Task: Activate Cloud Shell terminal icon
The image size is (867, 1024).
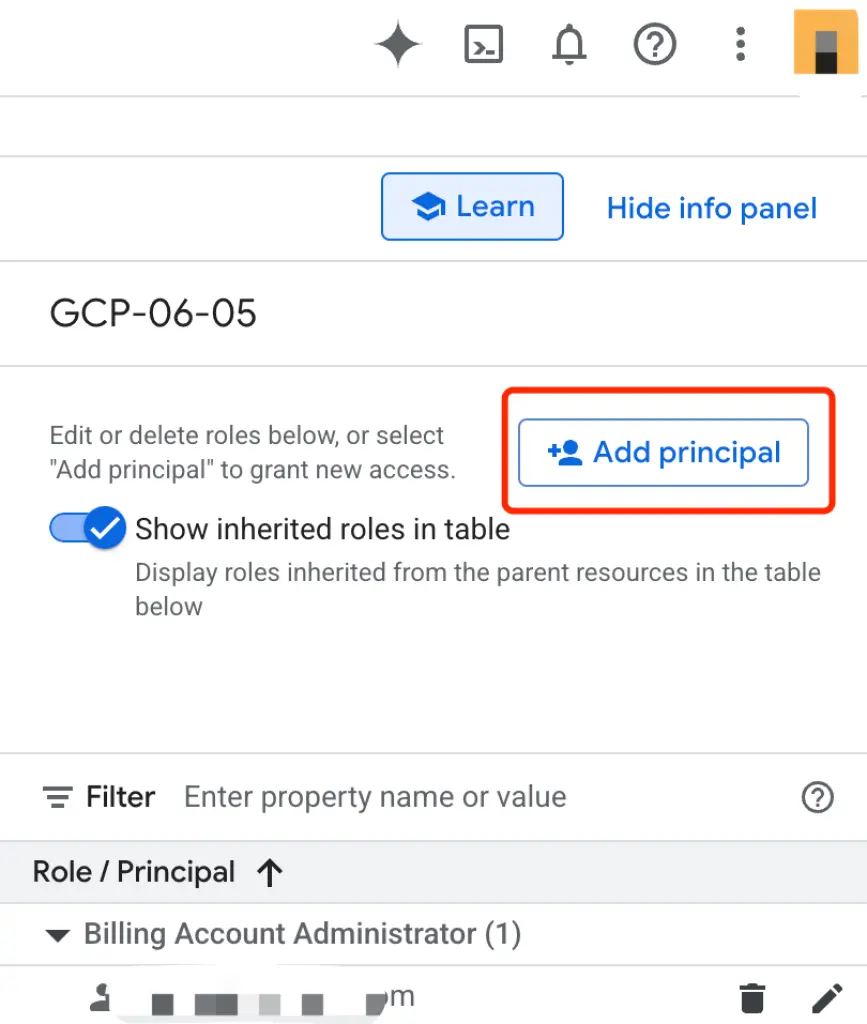Action: click(x=484, y=45)
